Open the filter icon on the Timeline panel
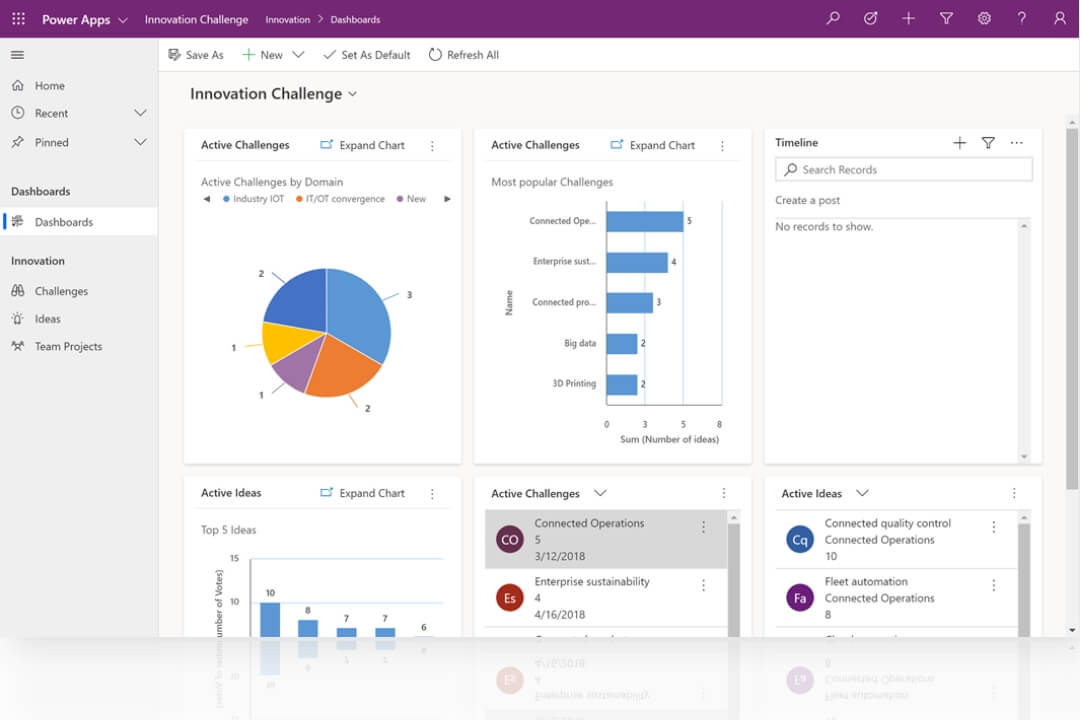 click(988, 142)
